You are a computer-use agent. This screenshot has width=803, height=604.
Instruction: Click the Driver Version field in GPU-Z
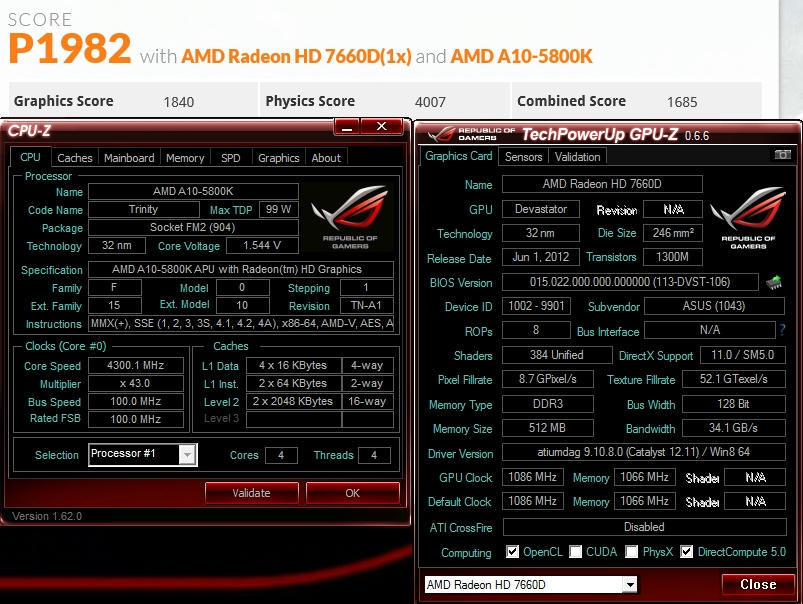click(x=644, y=452)
